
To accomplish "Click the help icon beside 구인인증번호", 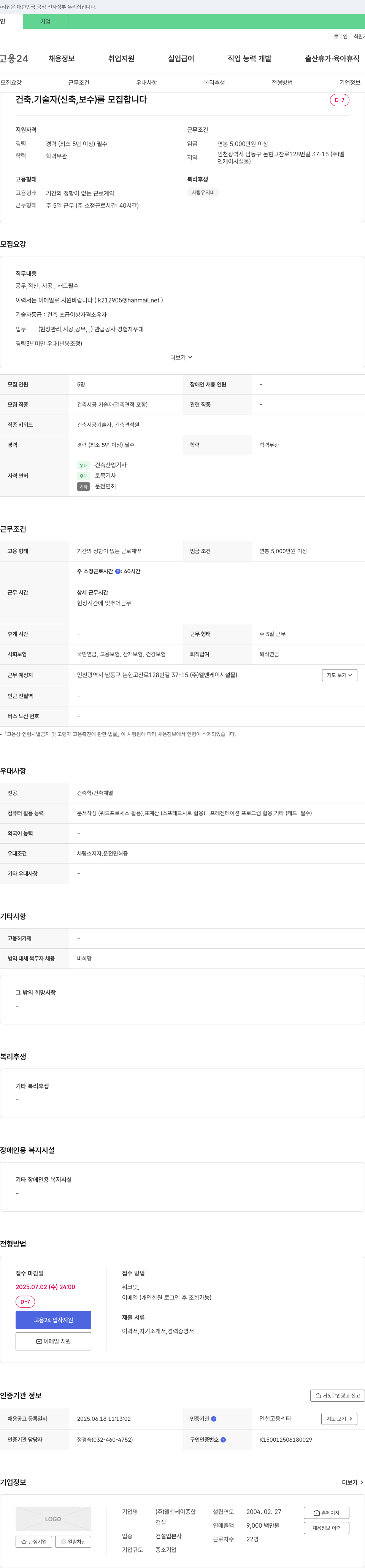I will (x=223, y=1439).
